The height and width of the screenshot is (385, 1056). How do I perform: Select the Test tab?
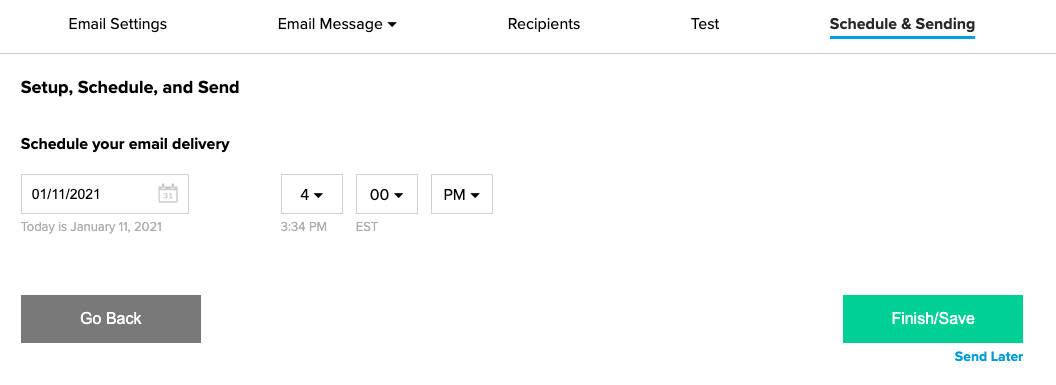[705, 24]
